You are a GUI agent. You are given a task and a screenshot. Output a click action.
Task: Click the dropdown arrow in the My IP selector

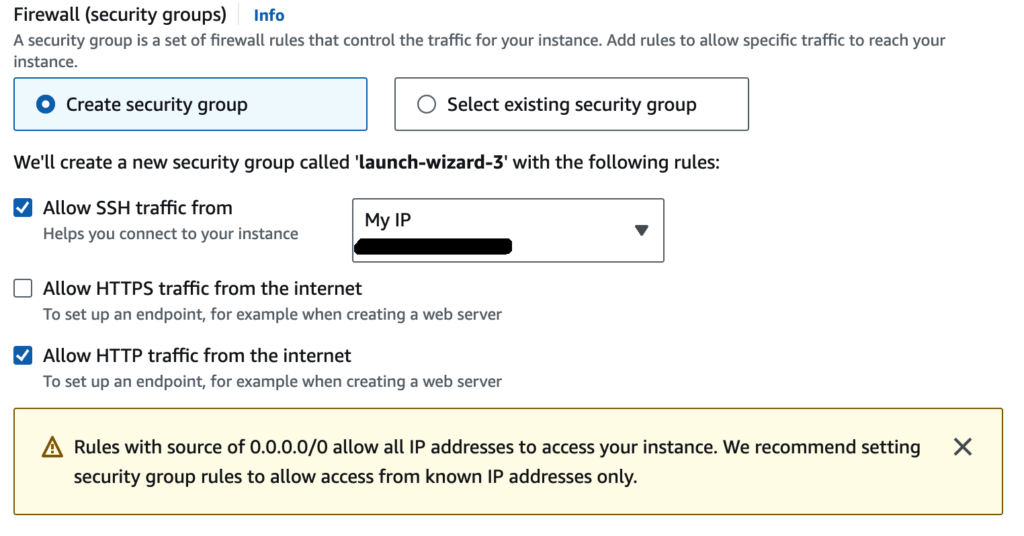coord(641,230)
